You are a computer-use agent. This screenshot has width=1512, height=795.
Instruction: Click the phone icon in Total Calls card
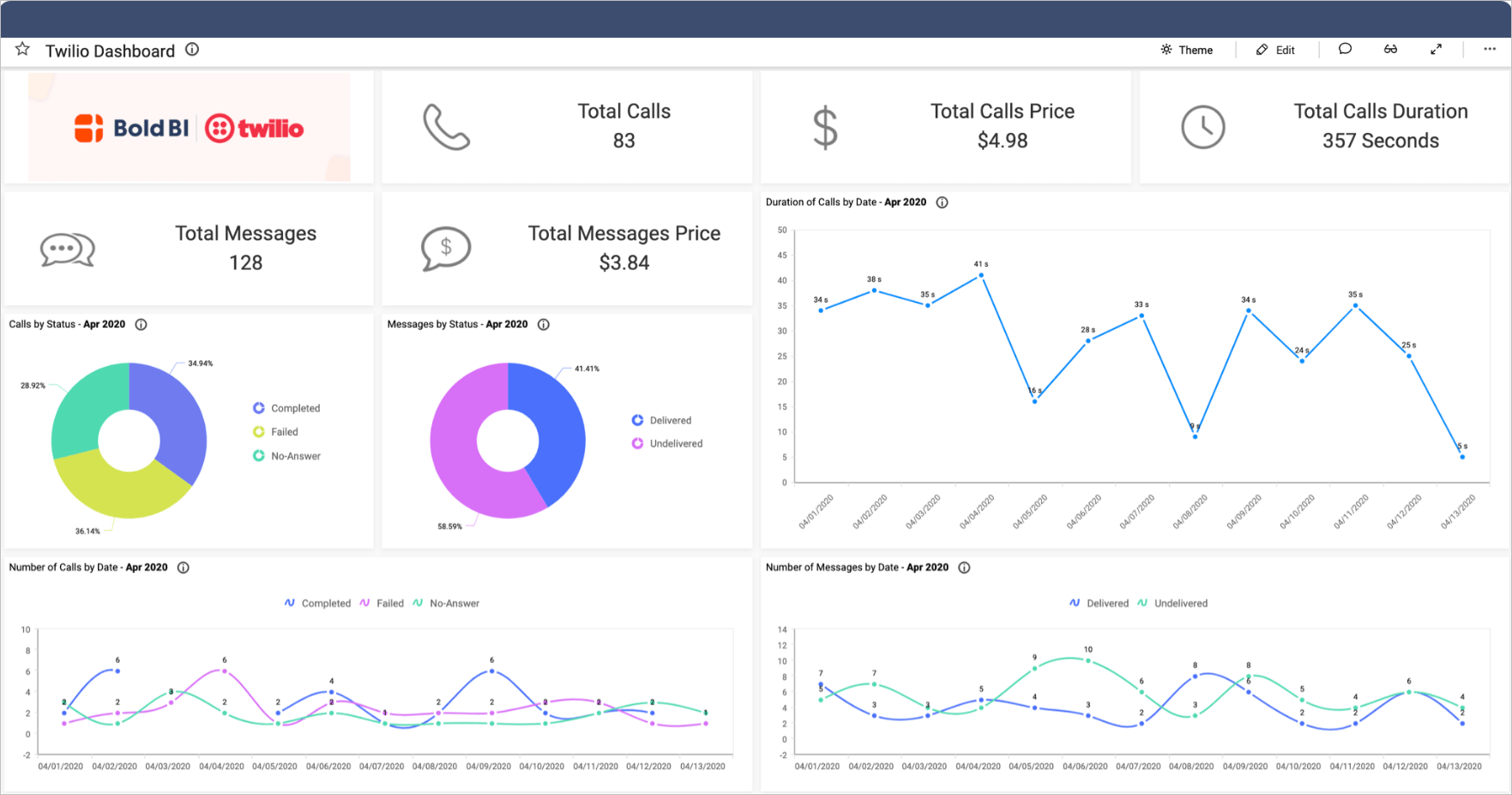[446, 127]
